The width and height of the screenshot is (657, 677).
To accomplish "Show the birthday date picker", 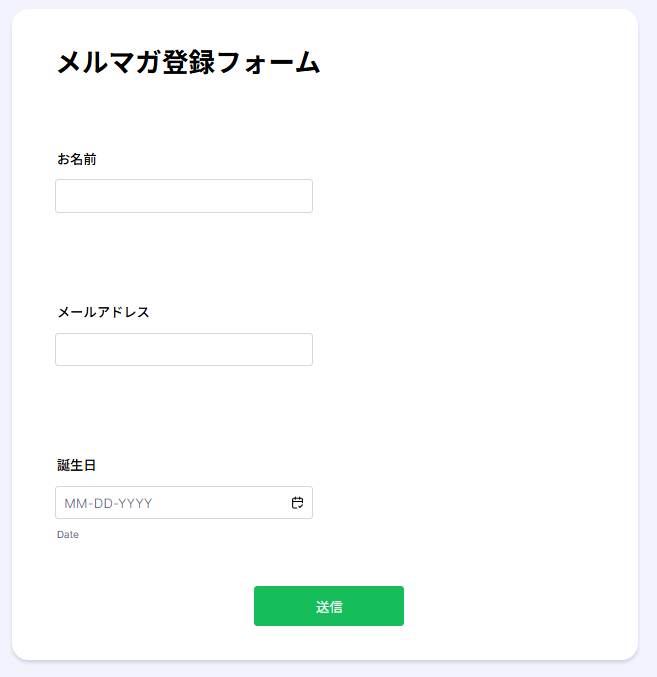I will click(297, 503).
